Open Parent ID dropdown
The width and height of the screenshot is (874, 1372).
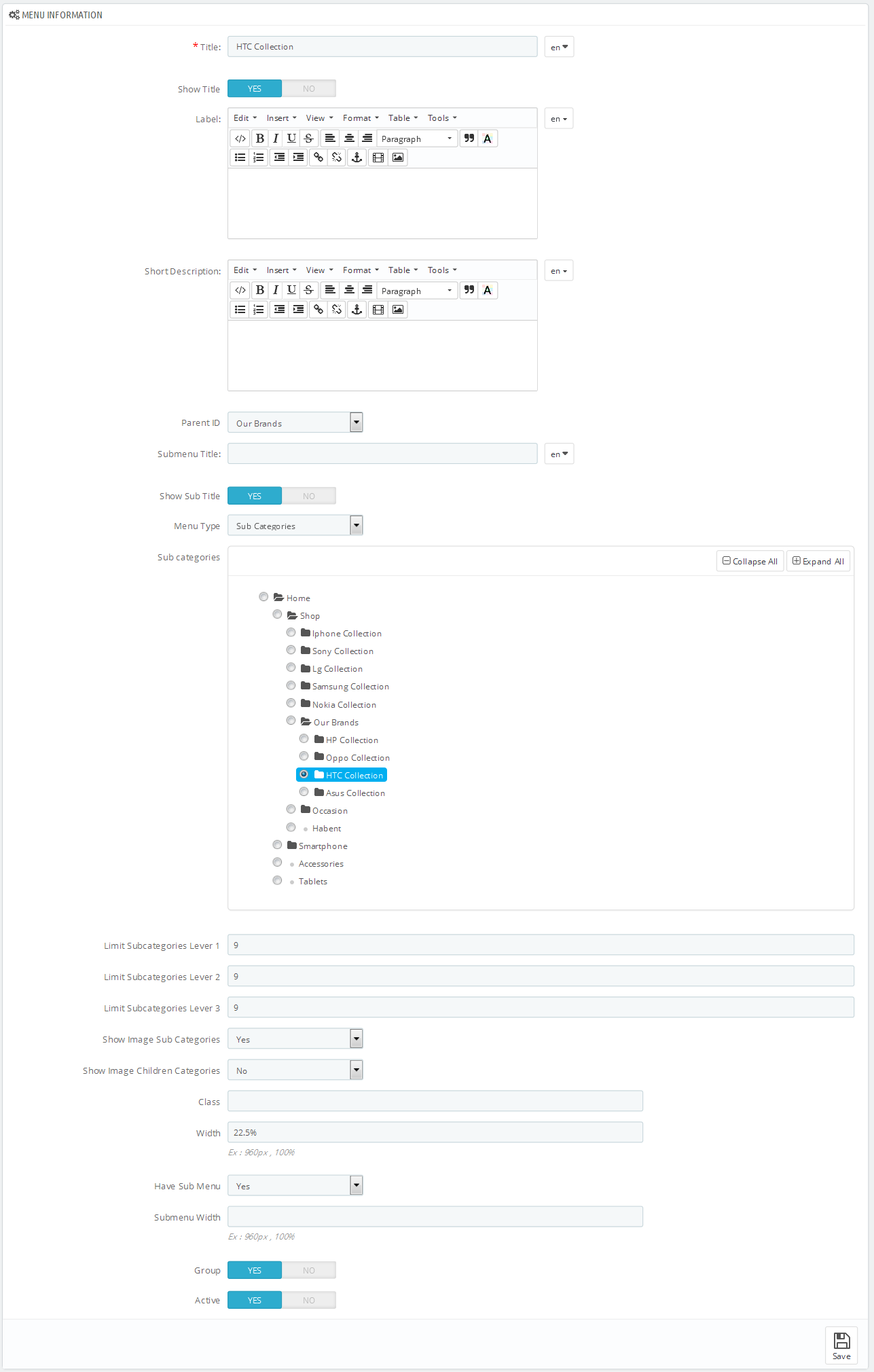(x=295, y=423)
